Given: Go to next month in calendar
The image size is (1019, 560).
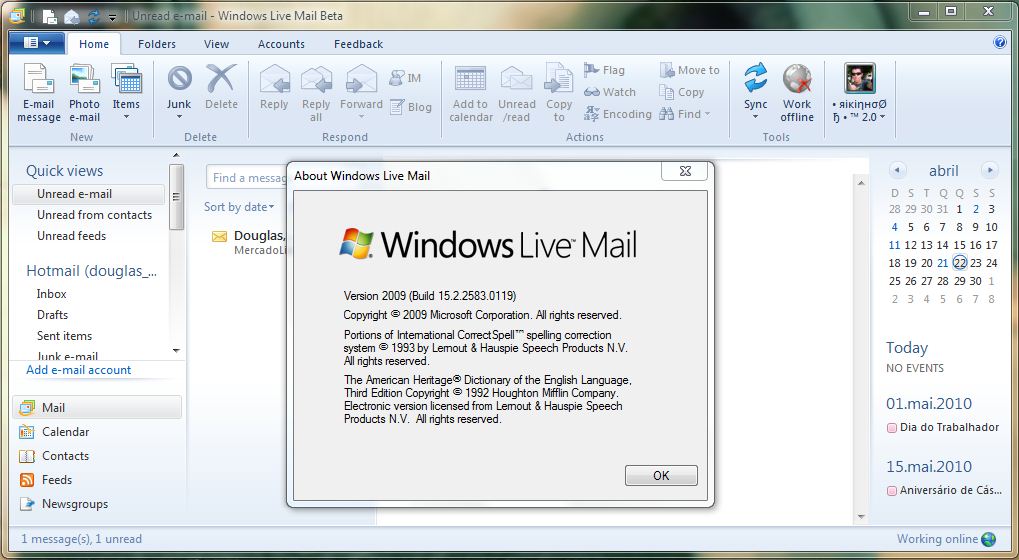Looking at the screenshot, I should tap(989, 170).
